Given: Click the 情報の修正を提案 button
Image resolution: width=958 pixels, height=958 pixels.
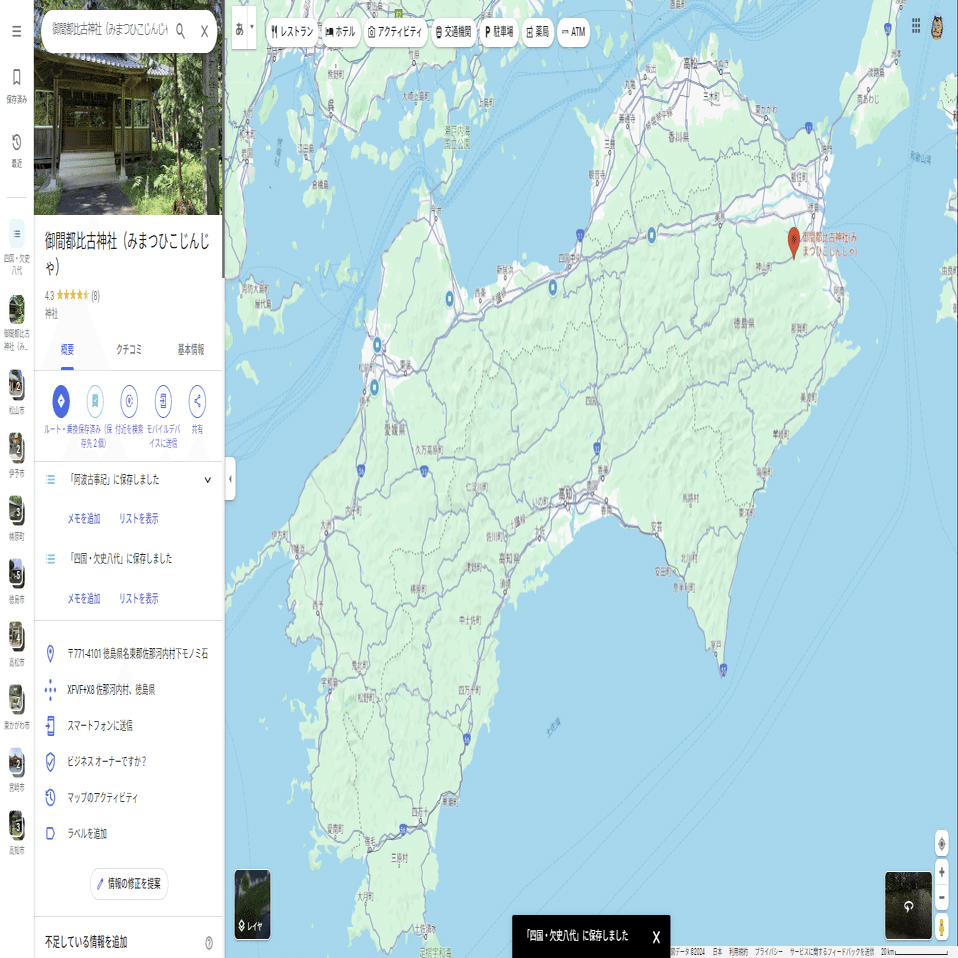Looking at the screenshot, I should [x=129, y=883].
